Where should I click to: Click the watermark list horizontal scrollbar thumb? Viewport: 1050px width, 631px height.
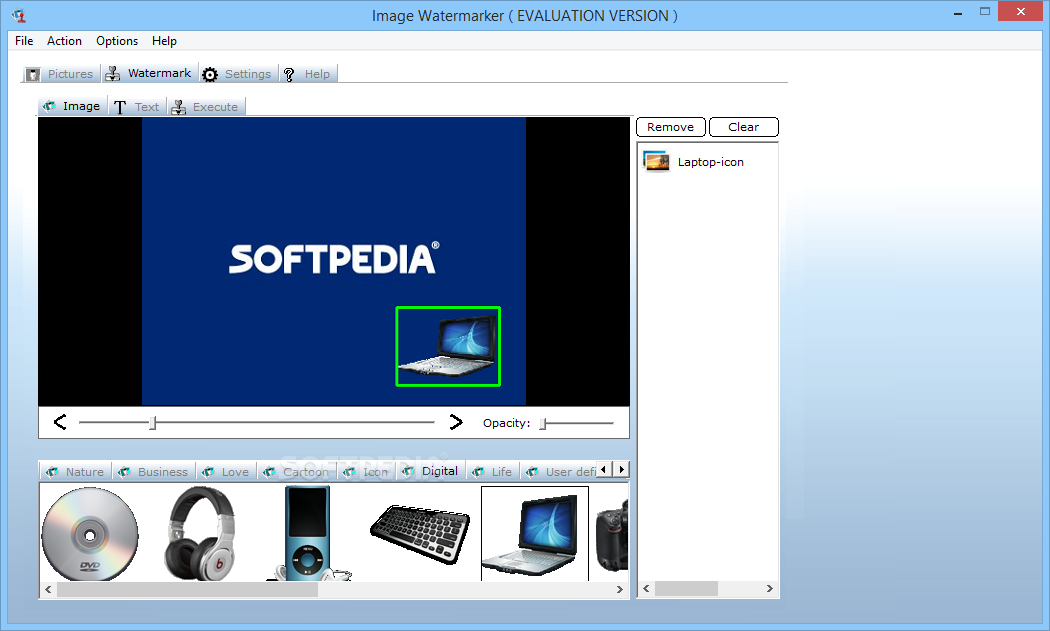pos(686,589)
